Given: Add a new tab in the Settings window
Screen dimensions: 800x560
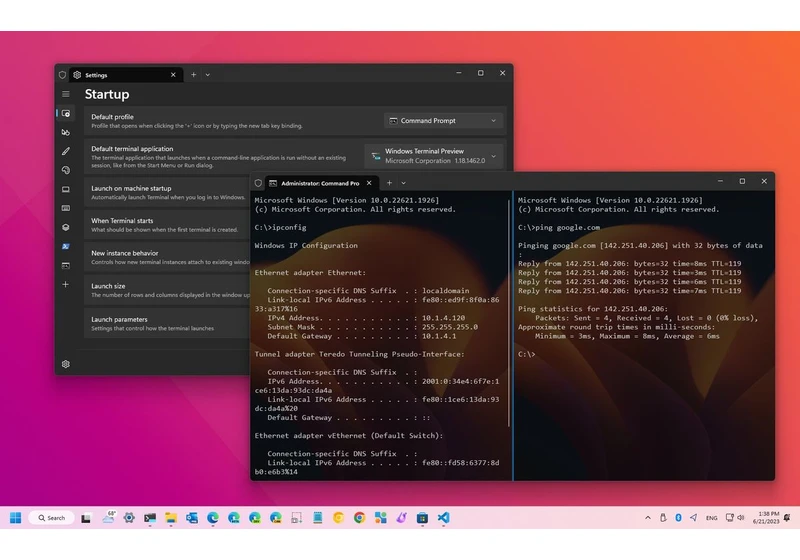Looking at the screenshot, I should pos(193,74).
